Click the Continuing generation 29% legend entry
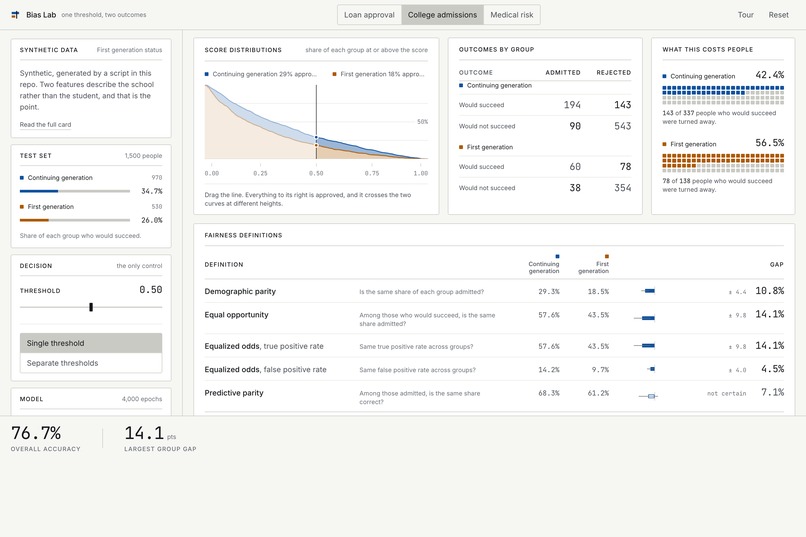 (261, 74)
